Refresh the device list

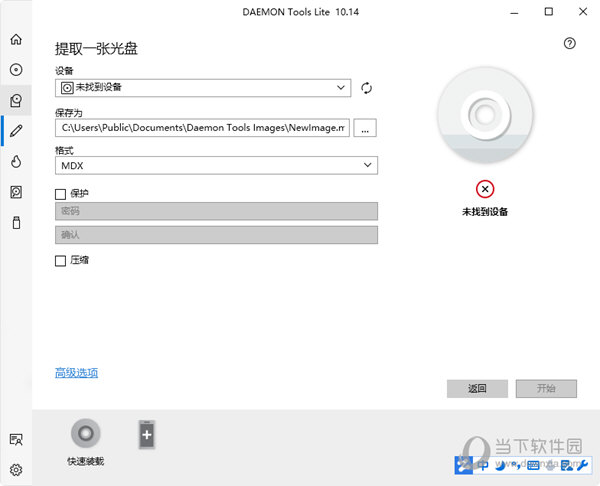point(366,88)
